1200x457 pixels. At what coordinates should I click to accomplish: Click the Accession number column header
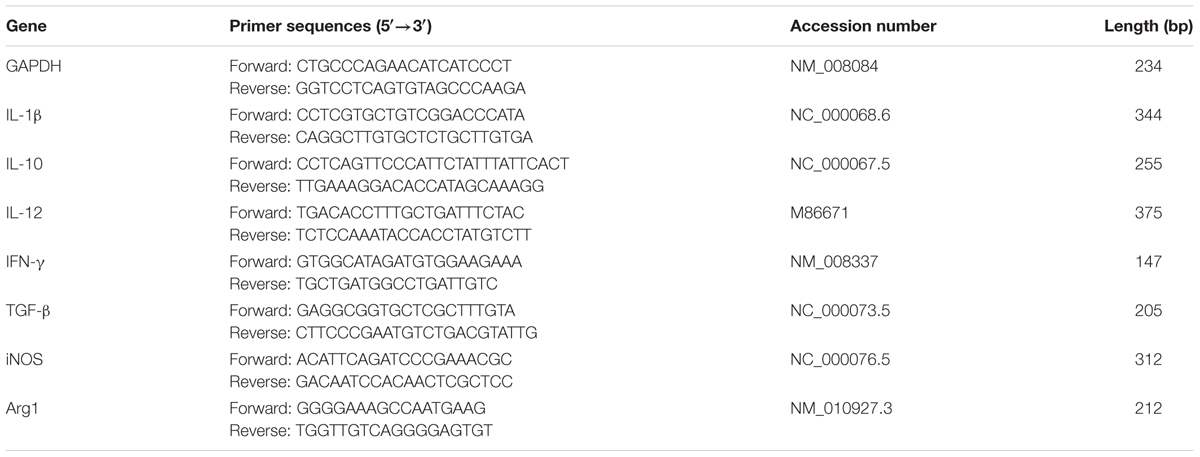[x=862, y=26]
